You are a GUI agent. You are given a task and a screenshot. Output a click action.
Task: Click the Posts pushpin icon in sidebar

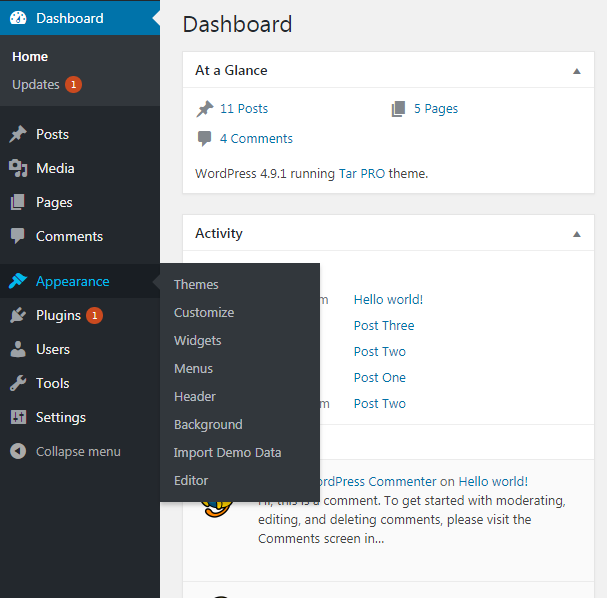click(18, 134)
